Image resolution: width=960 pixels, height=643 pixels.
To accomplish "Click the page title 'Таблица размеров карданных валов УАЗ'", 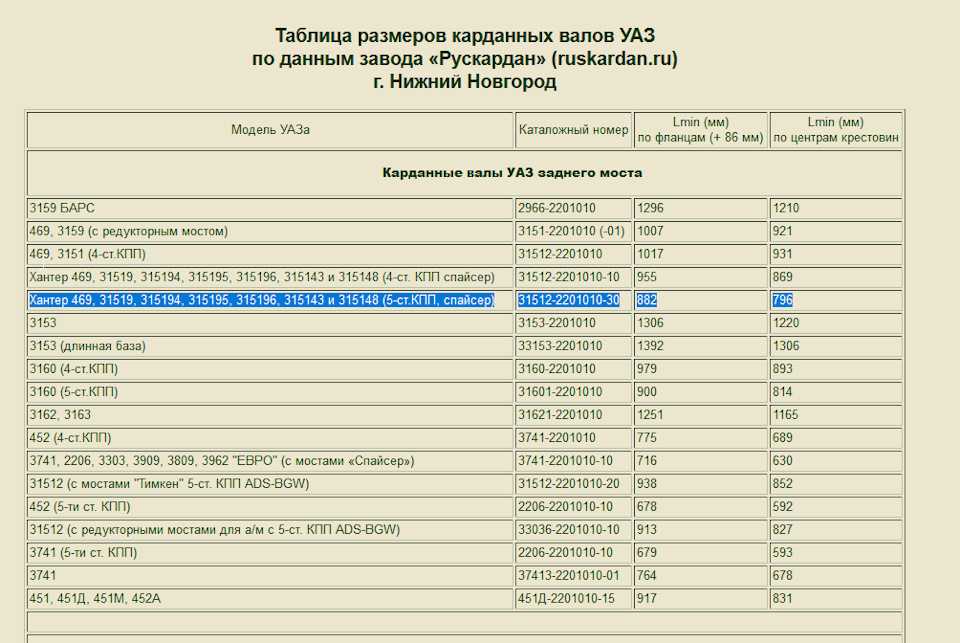I will (x=465, y=36).
